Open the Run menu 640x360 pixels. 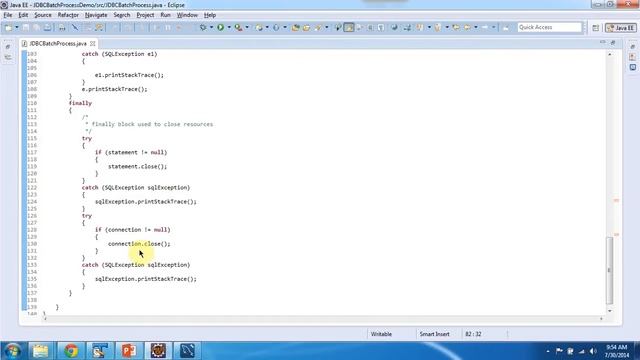tap(165, 15)
